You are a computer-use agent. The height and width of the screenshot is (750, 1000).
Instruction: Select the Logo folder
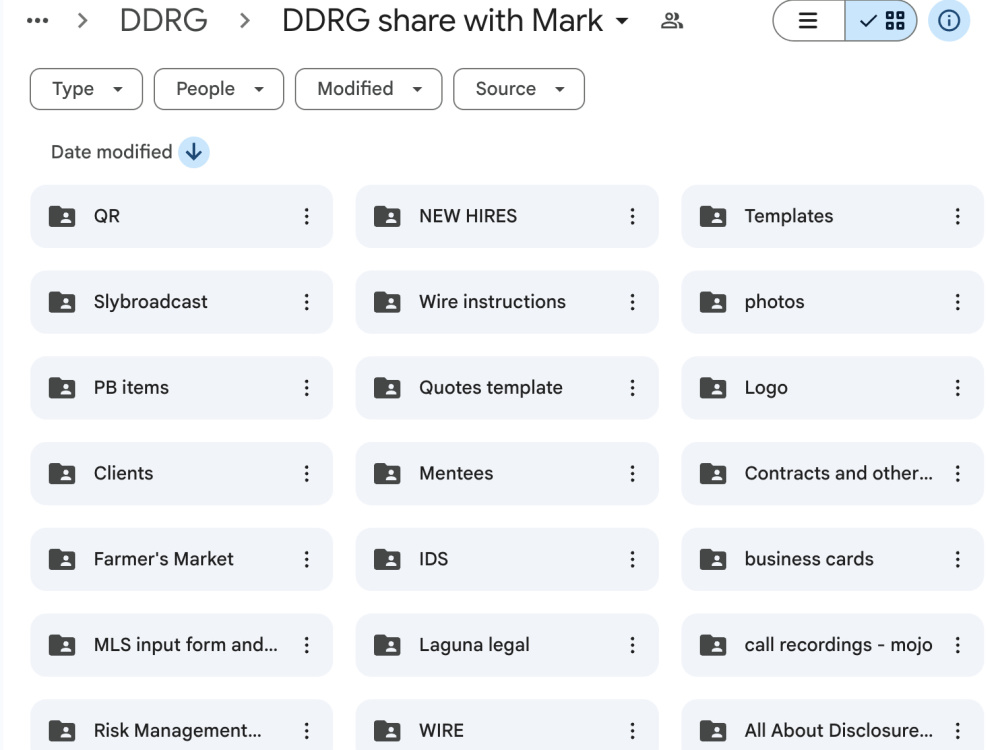(832, 388)
